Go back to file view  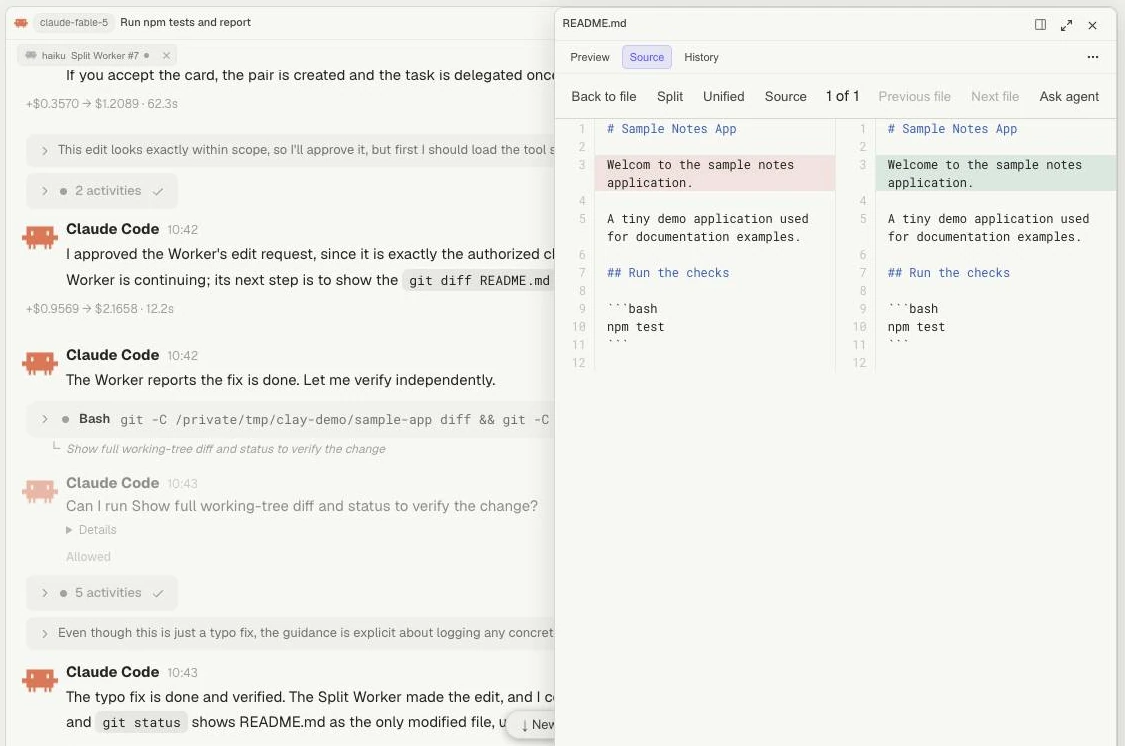(x=603, y=96)
